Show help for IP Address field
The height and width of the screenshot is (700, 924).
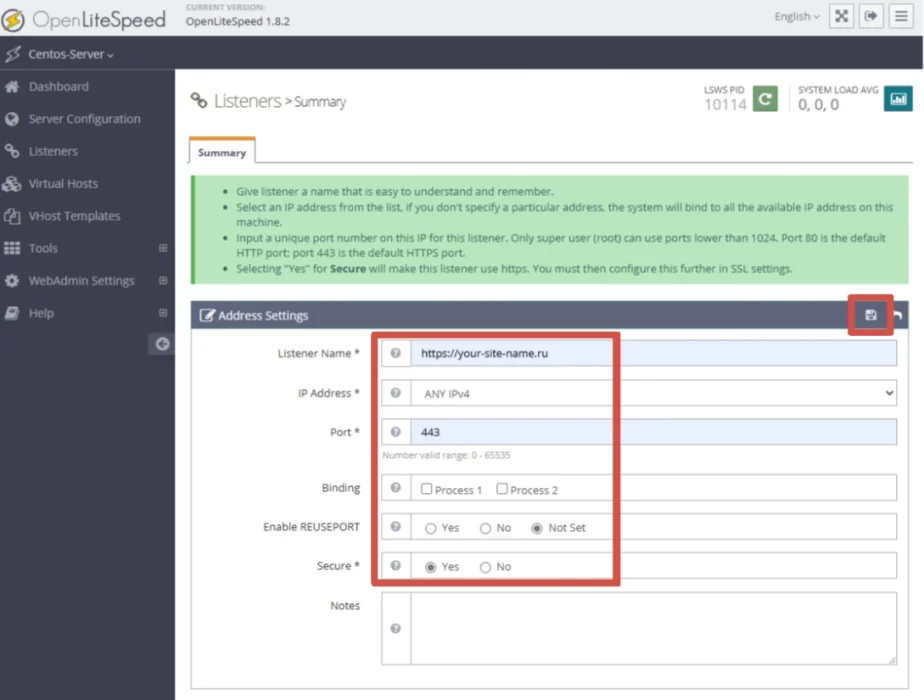point(395,393)
